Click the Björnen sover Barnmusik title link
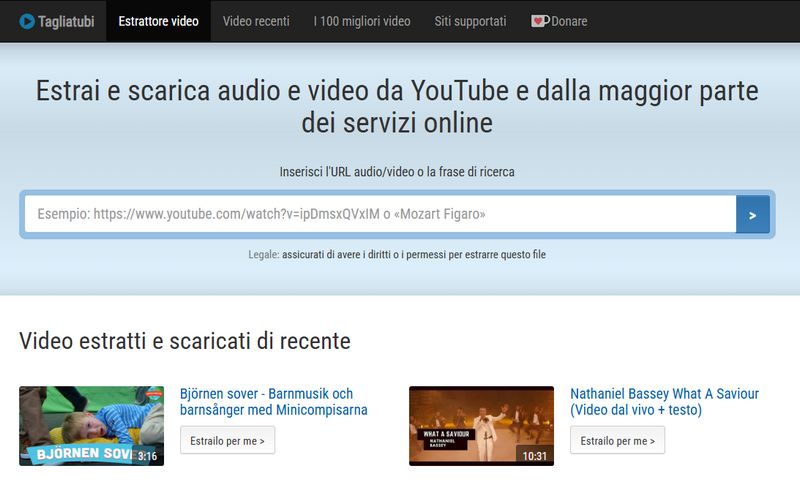800x488 pixels. (x=273, y=401)
